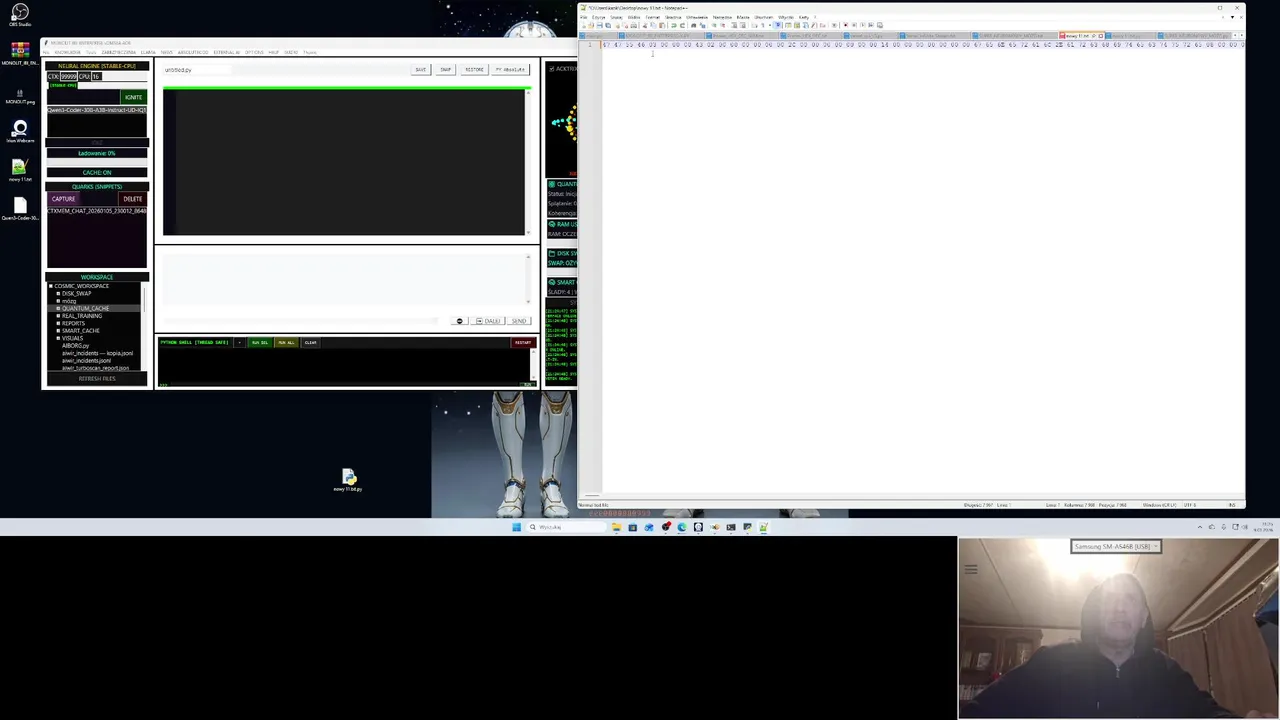1280x720 pixels.
Task: Click New file icon in Notepad++ toolbar
Action: coord(584,25)
